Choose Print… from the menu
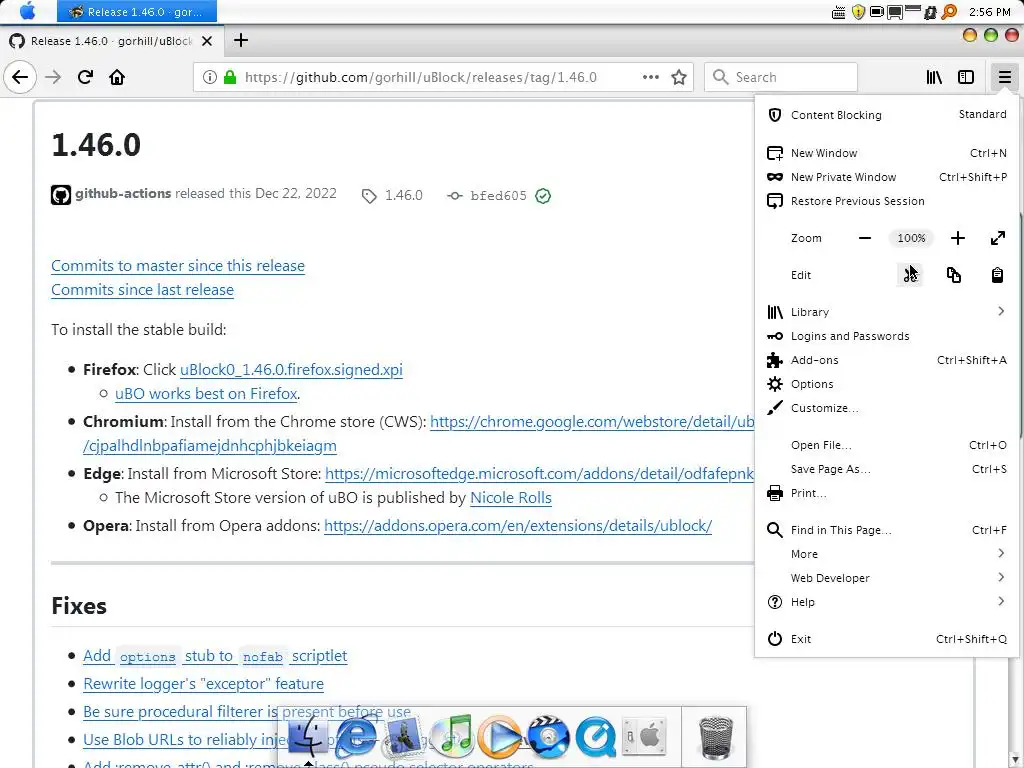Screen dimensions: 1024x768 point(886,493)
